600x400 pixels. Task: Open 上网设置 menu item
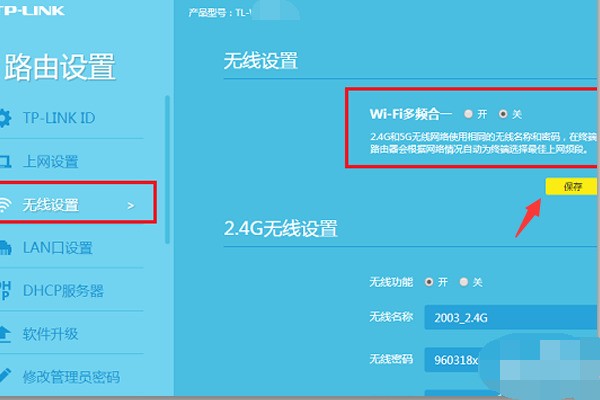pos(51,162)
